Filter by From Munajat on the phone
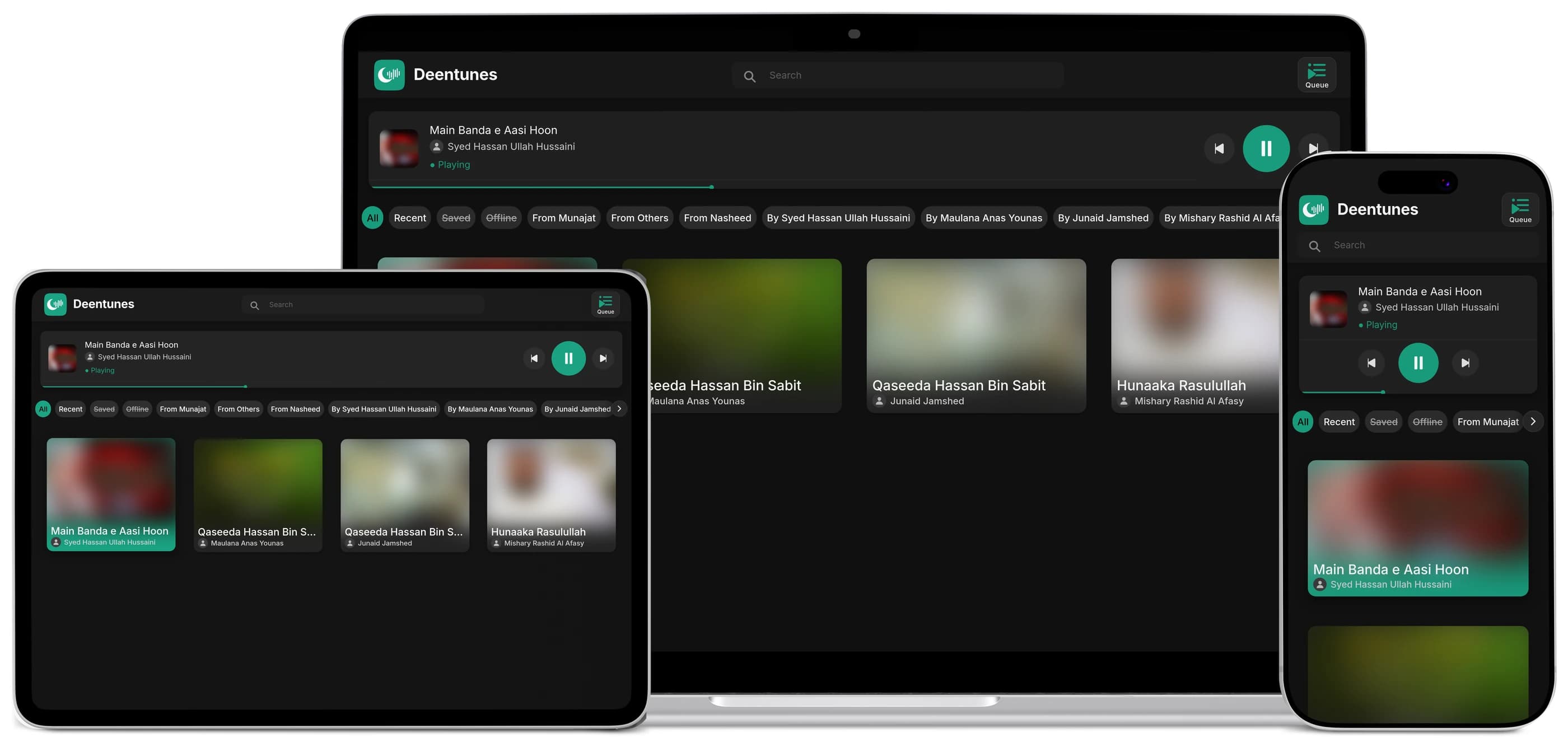1568x747 pixels. (1488, 421)
